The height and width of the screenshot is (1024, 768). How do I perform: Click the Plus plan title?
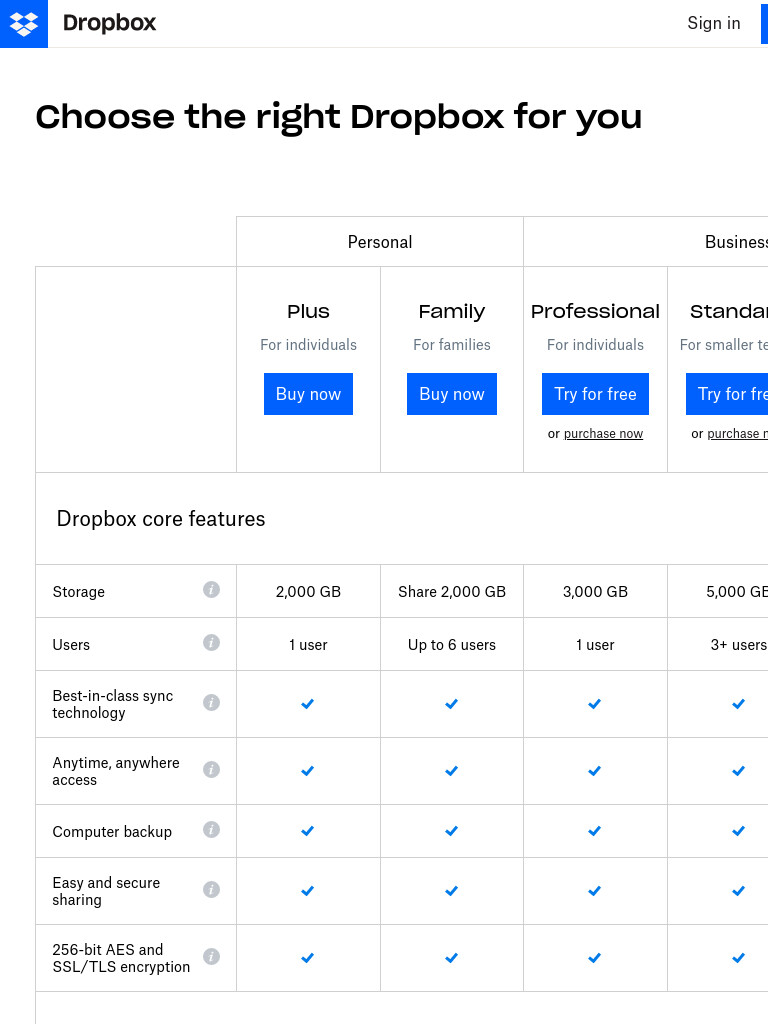point(308,312)
